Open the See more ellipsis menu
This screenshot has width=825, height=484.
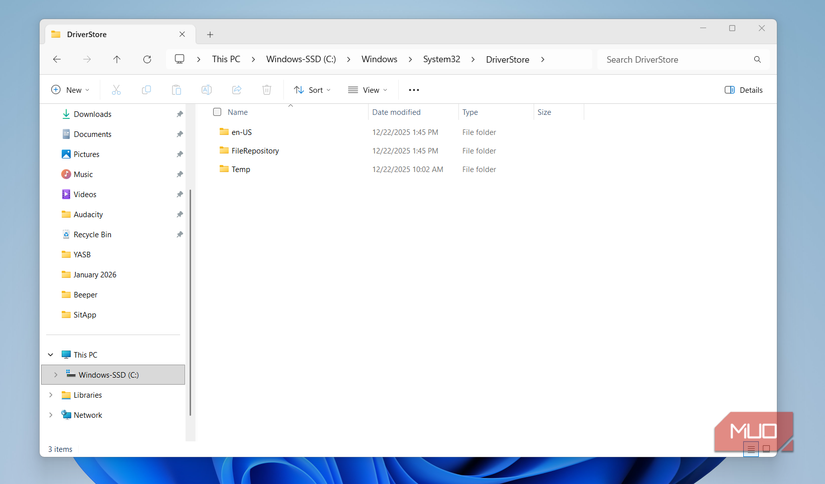pyautogui.click(x=414, y=90)
